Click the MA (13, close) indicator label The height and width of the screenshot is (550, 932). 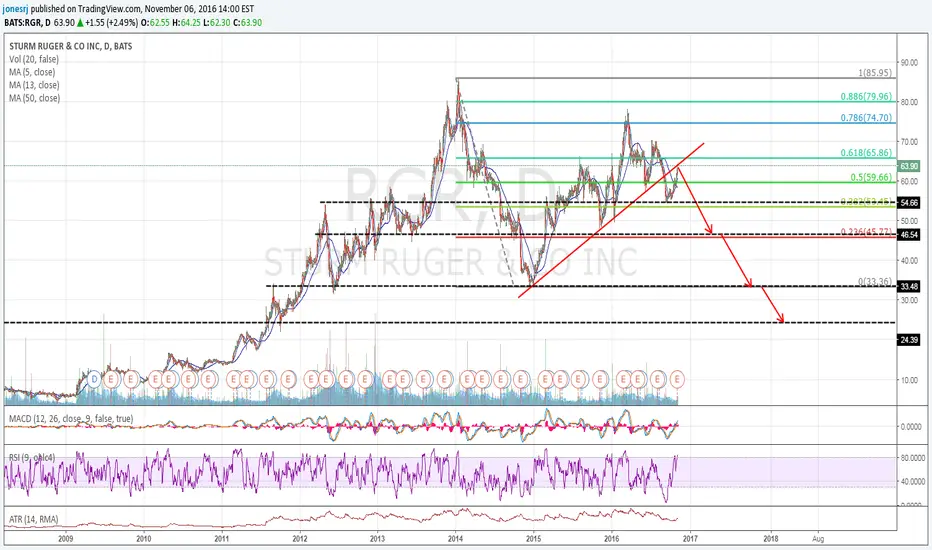pos(34,85)
